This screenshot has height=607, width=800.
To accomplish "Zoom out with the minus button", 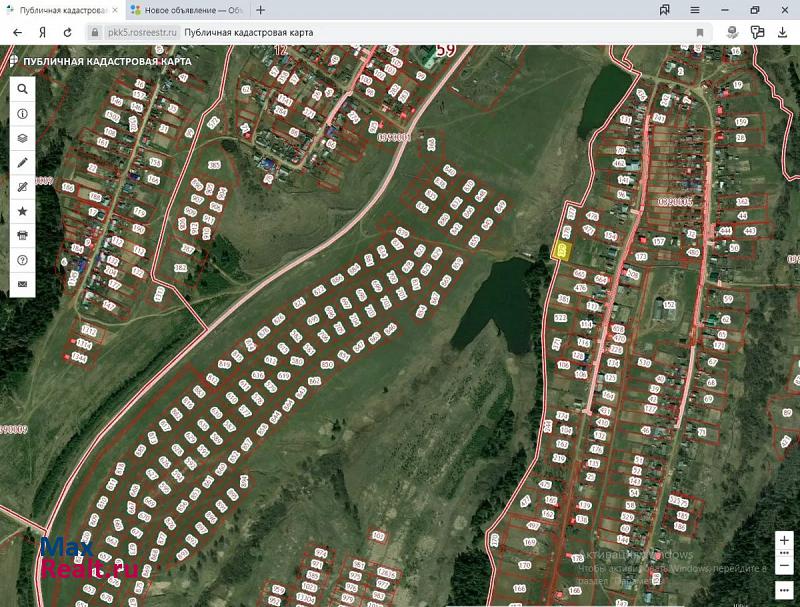I will [785, 567].
